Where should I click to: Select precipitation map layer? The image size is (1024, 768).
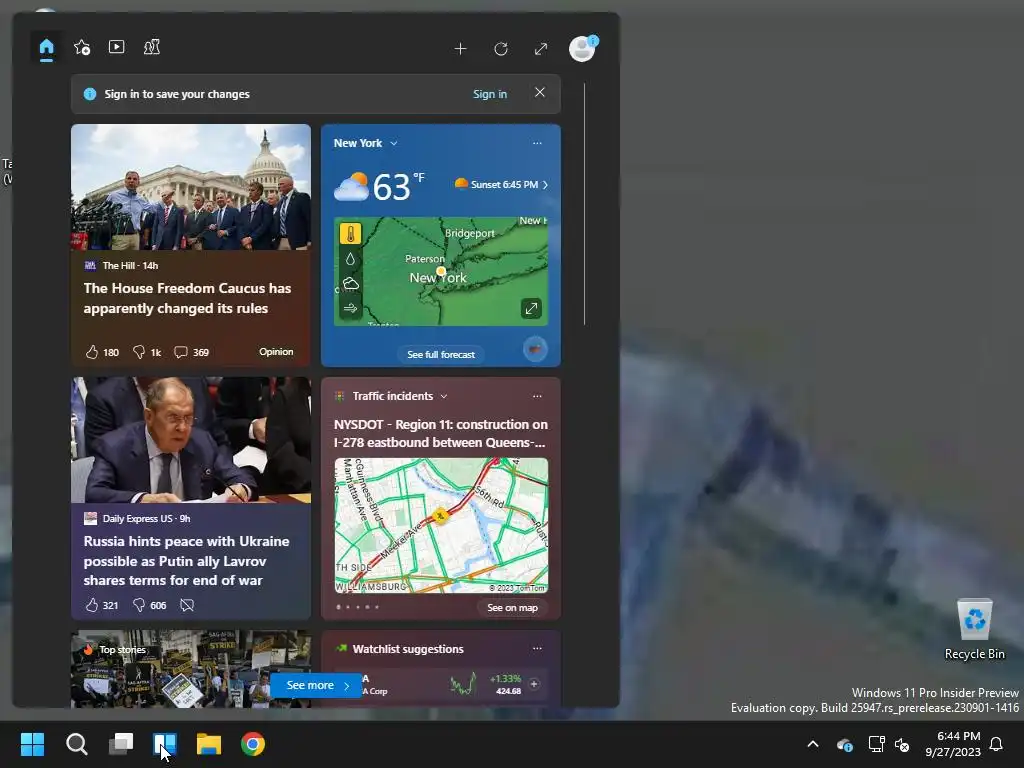(351, 259)
